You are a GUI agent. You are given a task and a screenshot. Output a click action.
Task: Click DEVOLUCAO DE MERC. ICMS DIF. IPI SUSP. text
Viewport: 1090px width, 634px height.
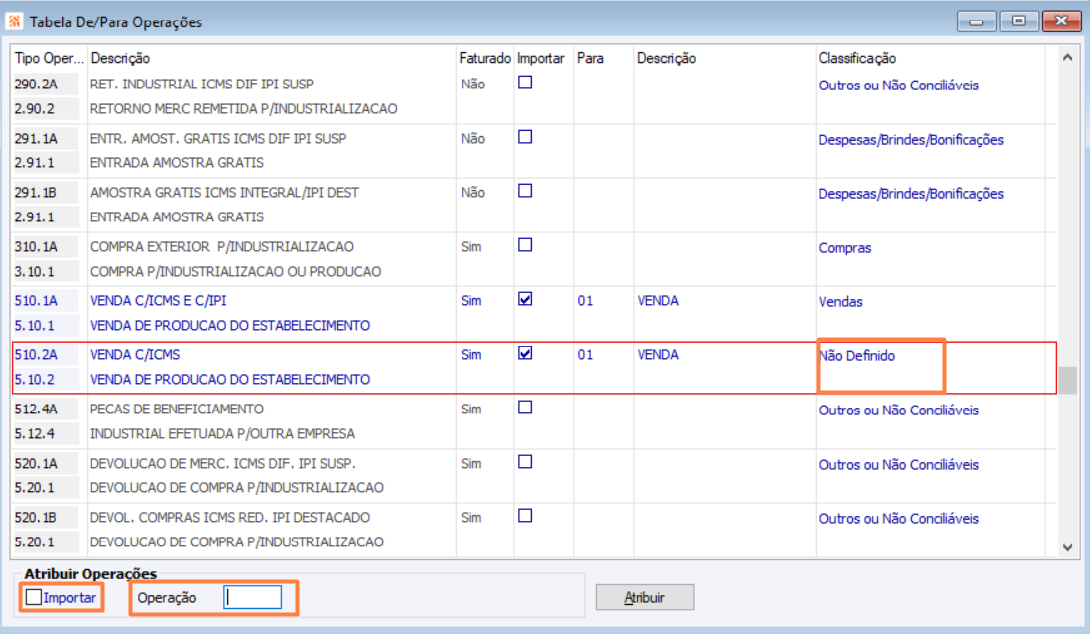tap(222, 463)
